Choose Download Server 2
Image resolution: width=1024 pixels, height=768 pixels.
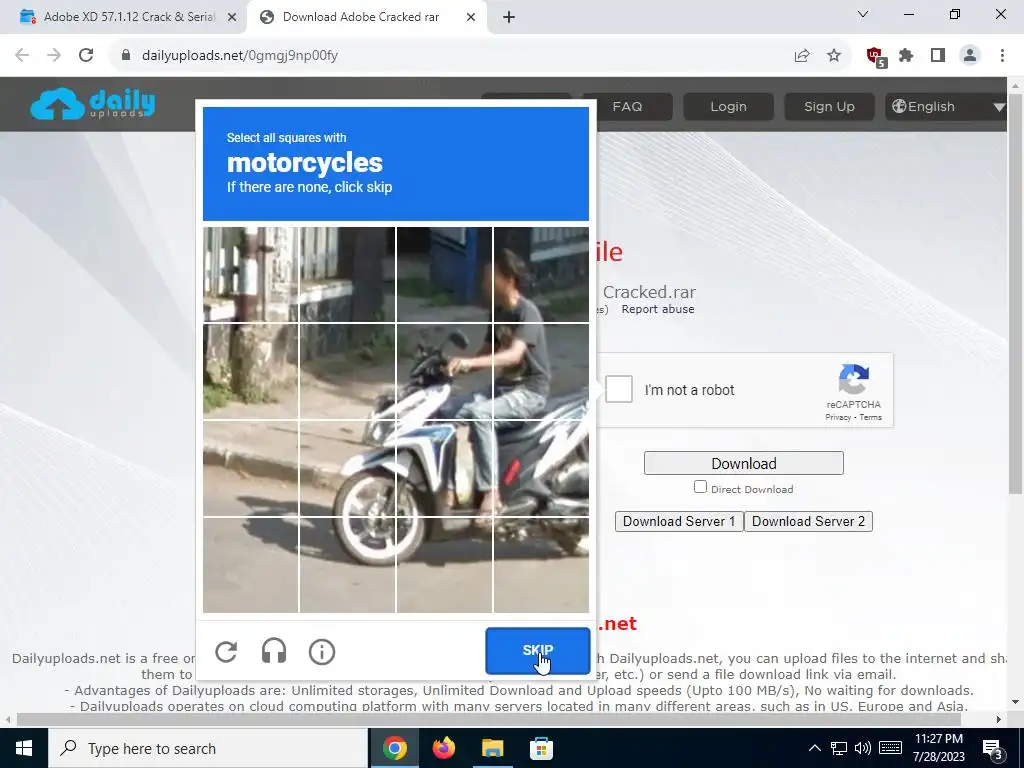click(808, 521)
